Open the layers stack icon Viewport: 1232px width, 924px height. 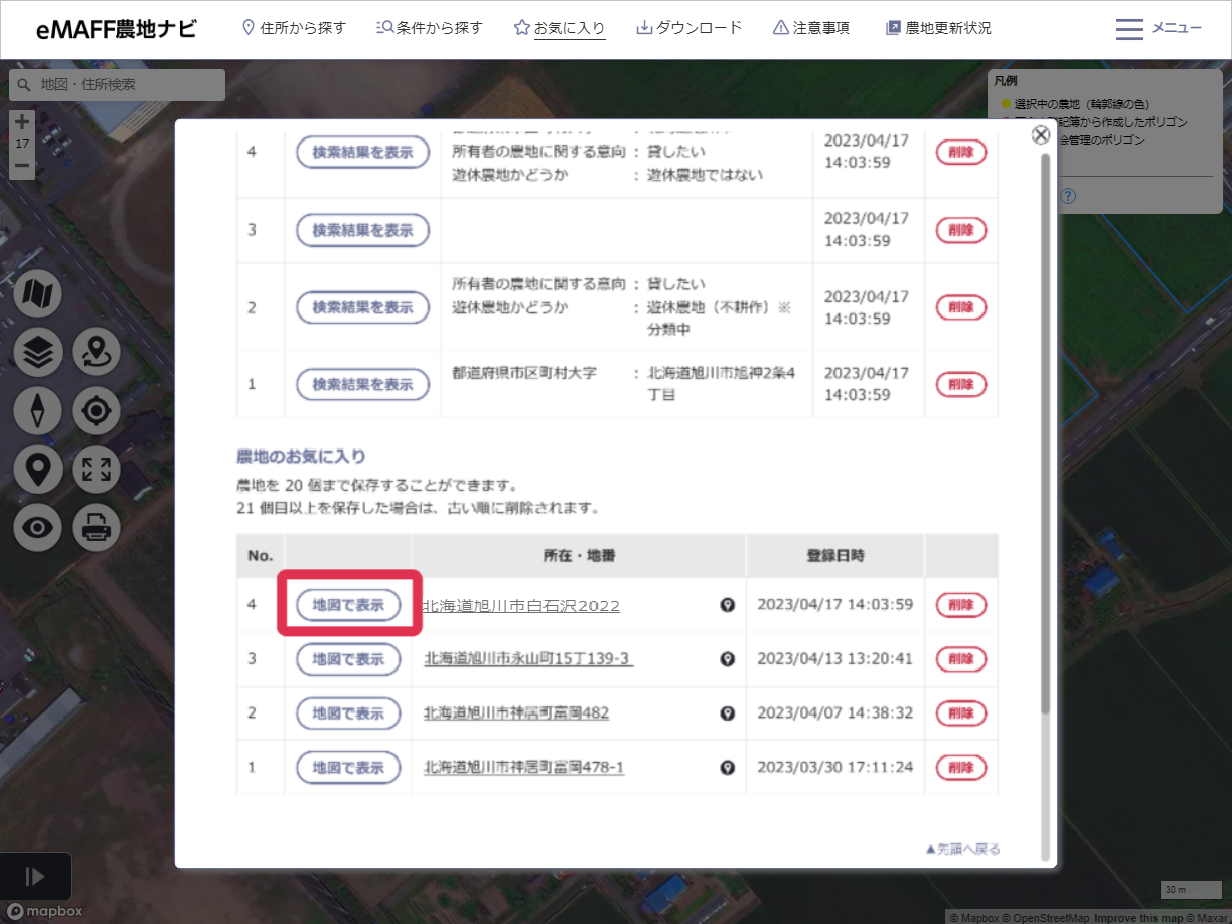tap(38, 352)
